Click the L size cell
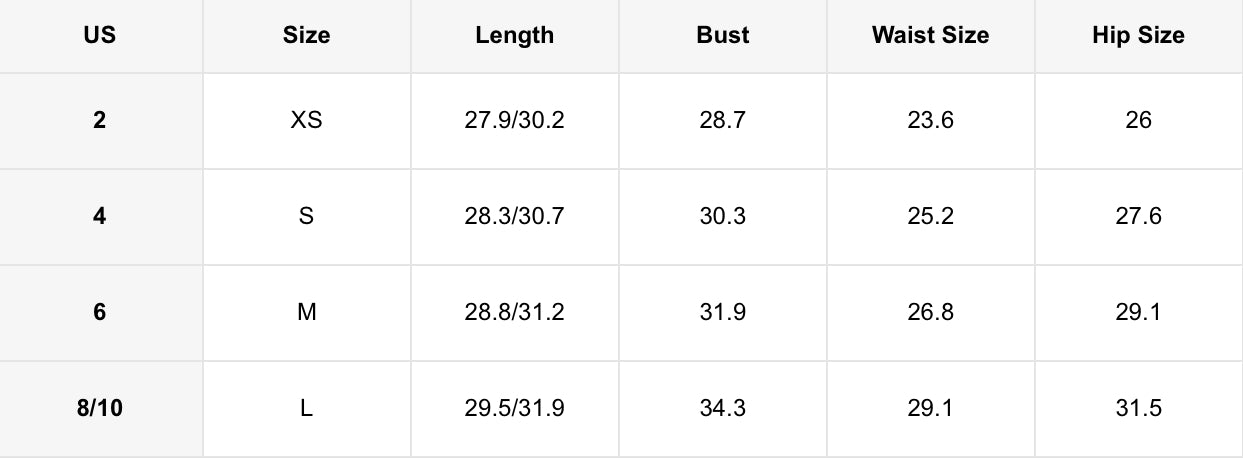The height and width of the screenshot is (459, 1243). coord(306,408)
